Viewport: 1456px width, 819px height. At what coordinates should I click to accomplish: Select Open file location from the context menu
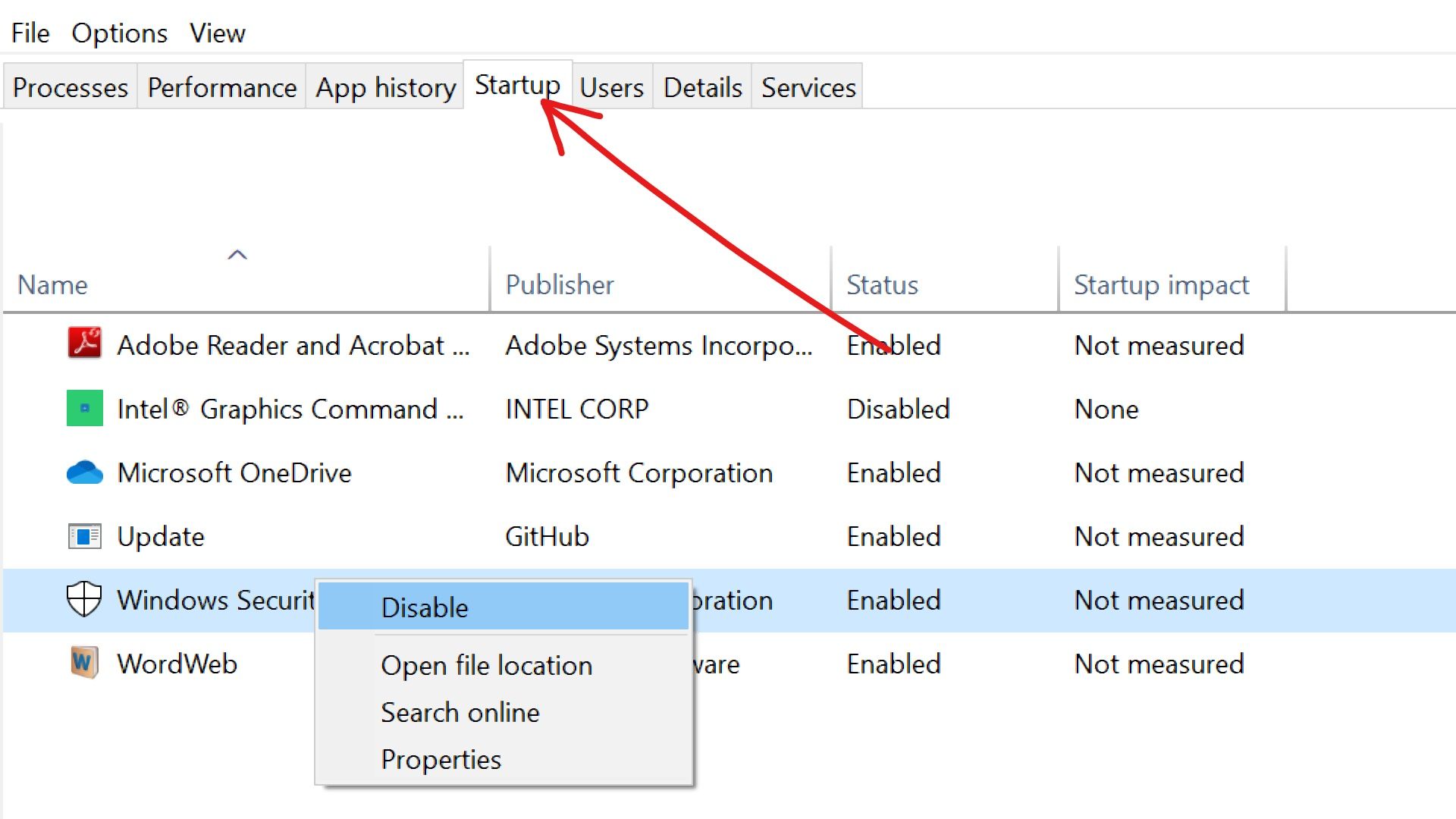click(x=486, y=665)
